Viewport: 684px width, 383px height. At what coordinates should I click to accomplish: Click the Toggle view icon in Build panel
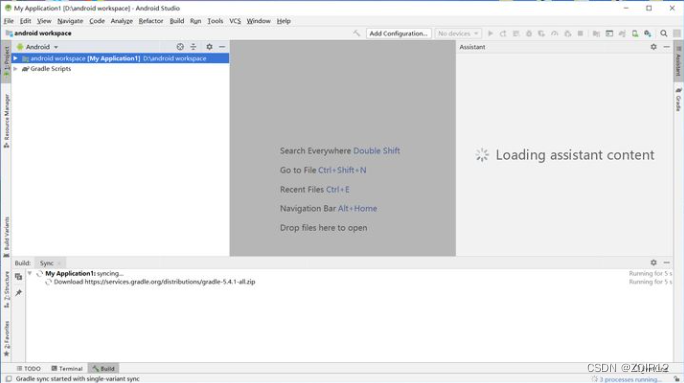tap(18, 277)
